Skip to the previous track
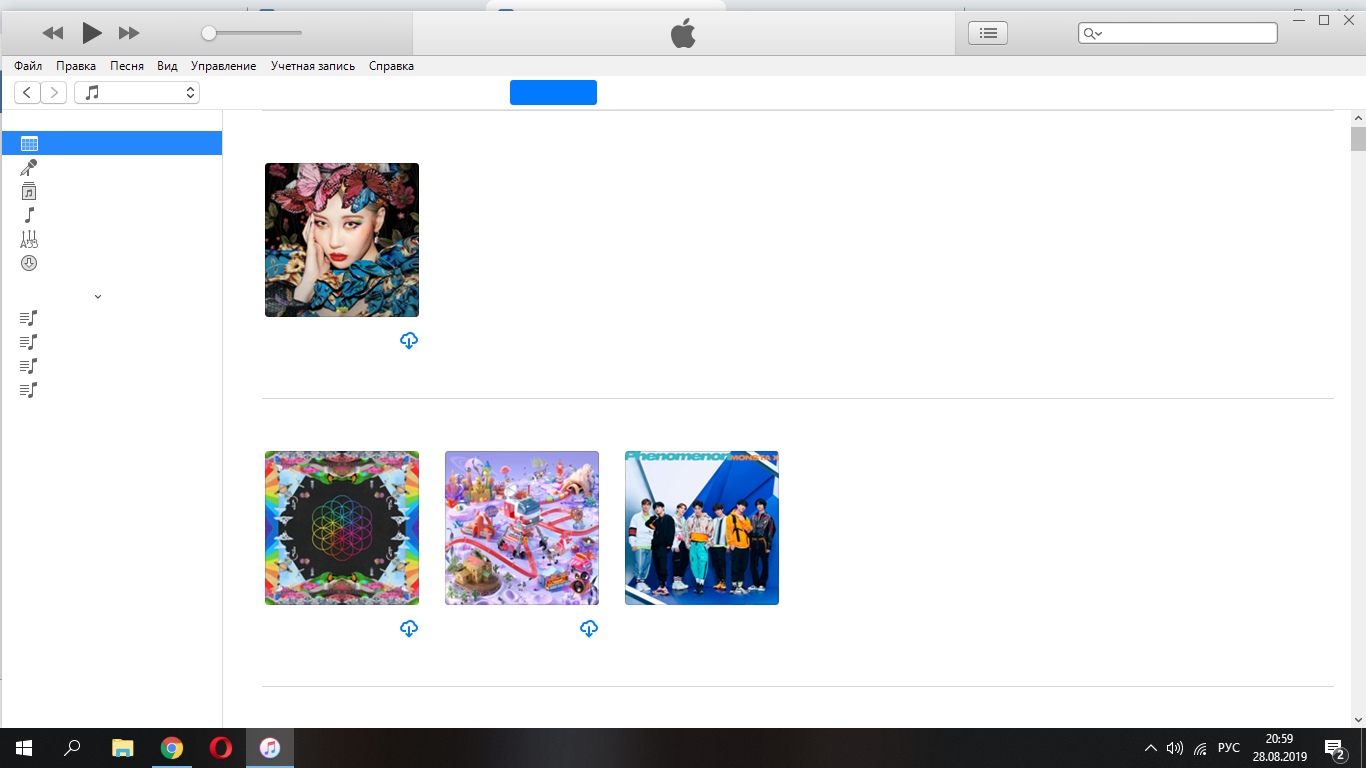The width and height of the screenshot is (1366, 768). 53,33
